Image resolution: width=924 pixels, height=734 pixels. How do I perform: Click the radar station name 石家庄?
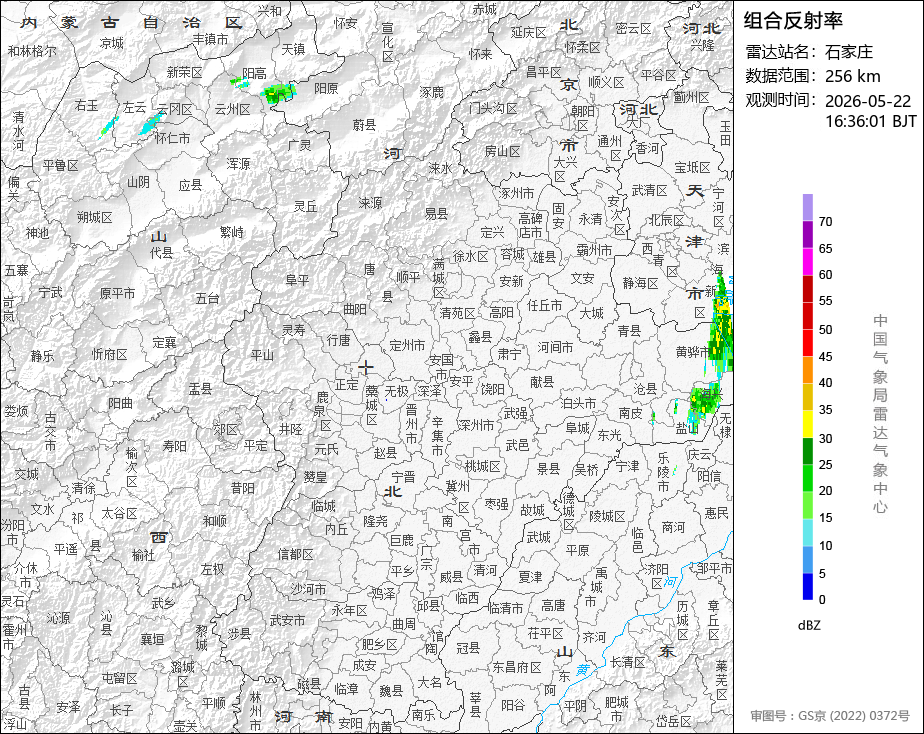pyautogui.click(x=849, y=51)
